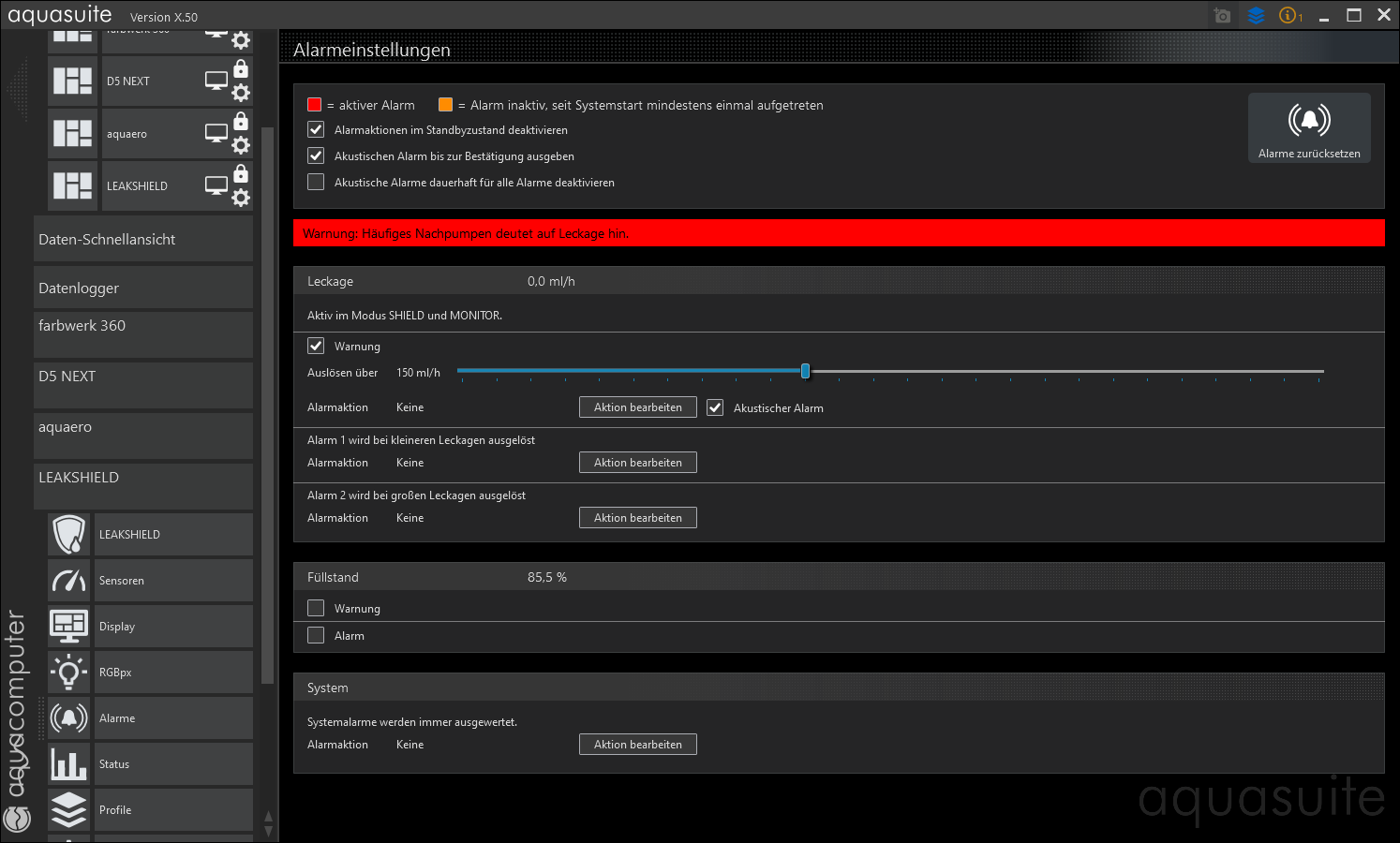Screen dimensions: 1400x843
Task: Enable permanently deactivating all acoustic alarms
Action: point(316,183)
